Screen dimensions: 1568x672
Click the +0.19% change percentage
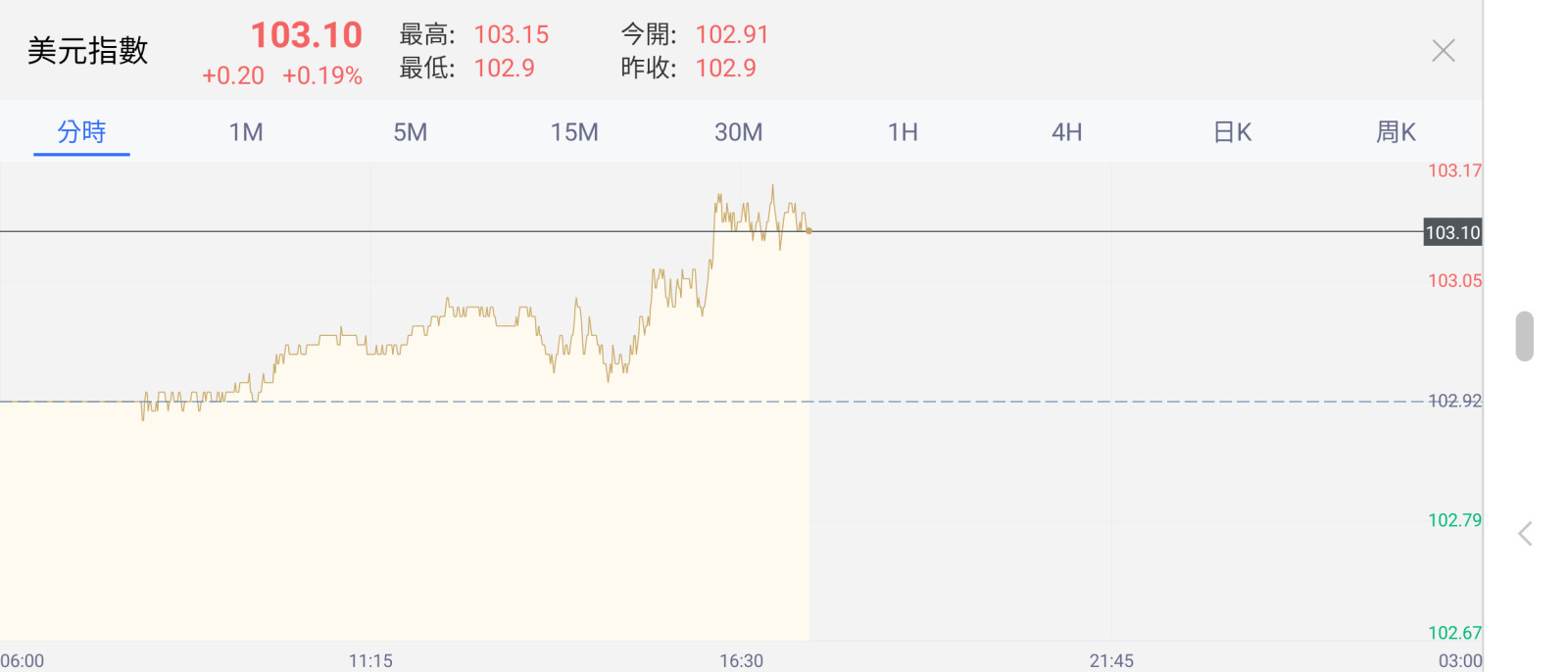322,76
